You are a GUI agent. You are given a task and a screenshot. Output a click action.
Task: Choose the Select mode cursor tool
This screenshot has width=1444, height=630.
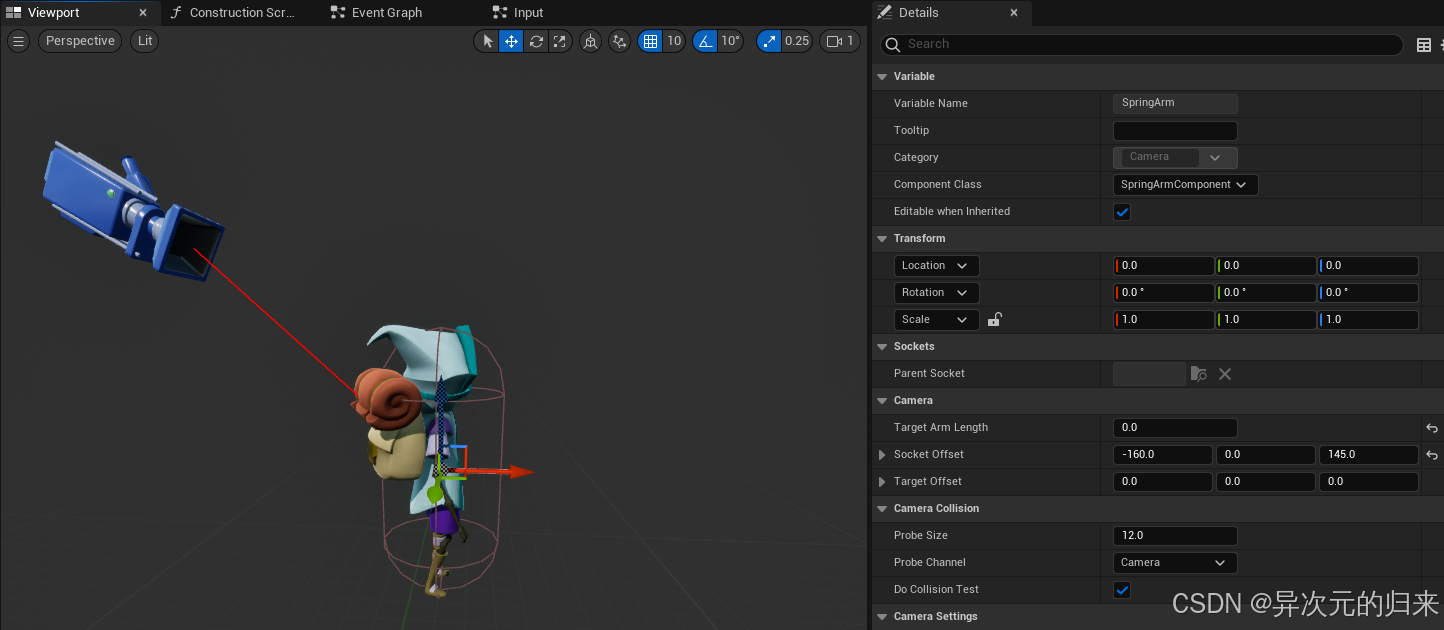tap(487, 41)
